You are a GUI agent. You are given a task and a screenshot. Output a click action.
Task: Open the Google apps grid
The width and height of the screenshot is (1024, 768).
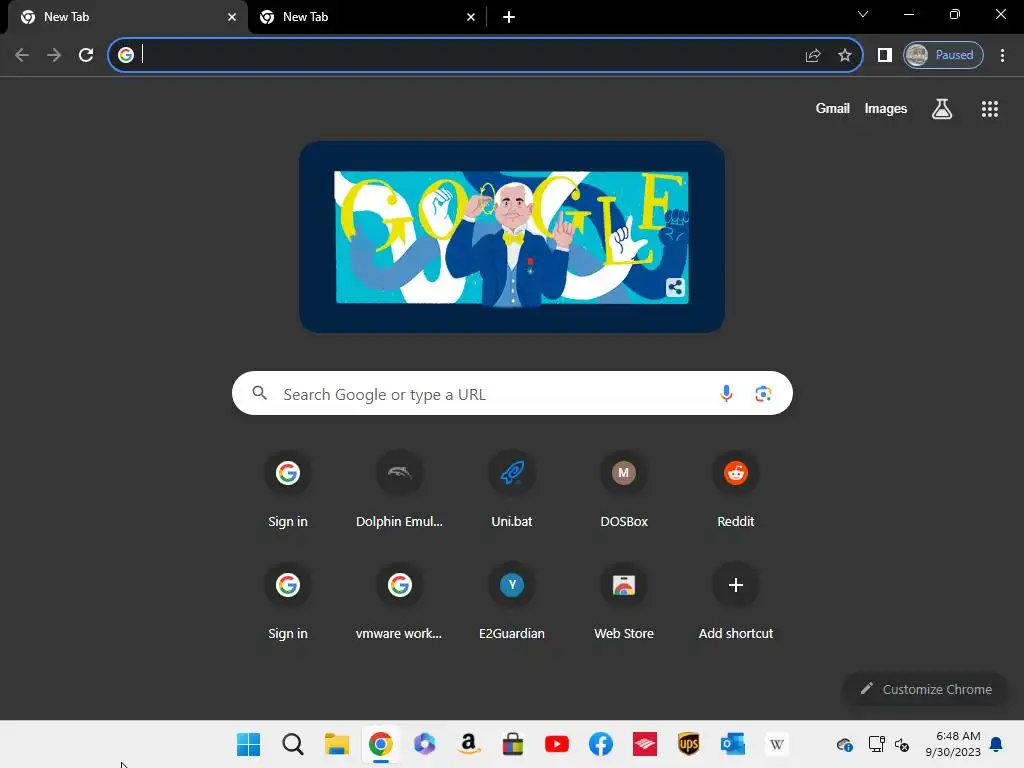pyautogui.click(x=989, y=108)
